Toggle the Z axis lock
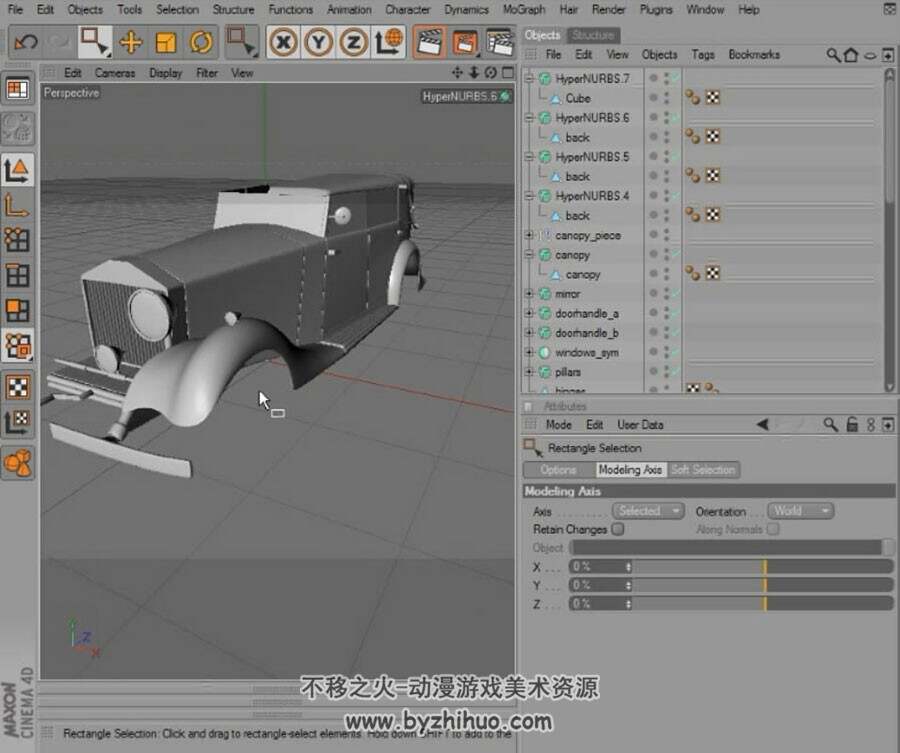 pos(354,42)
